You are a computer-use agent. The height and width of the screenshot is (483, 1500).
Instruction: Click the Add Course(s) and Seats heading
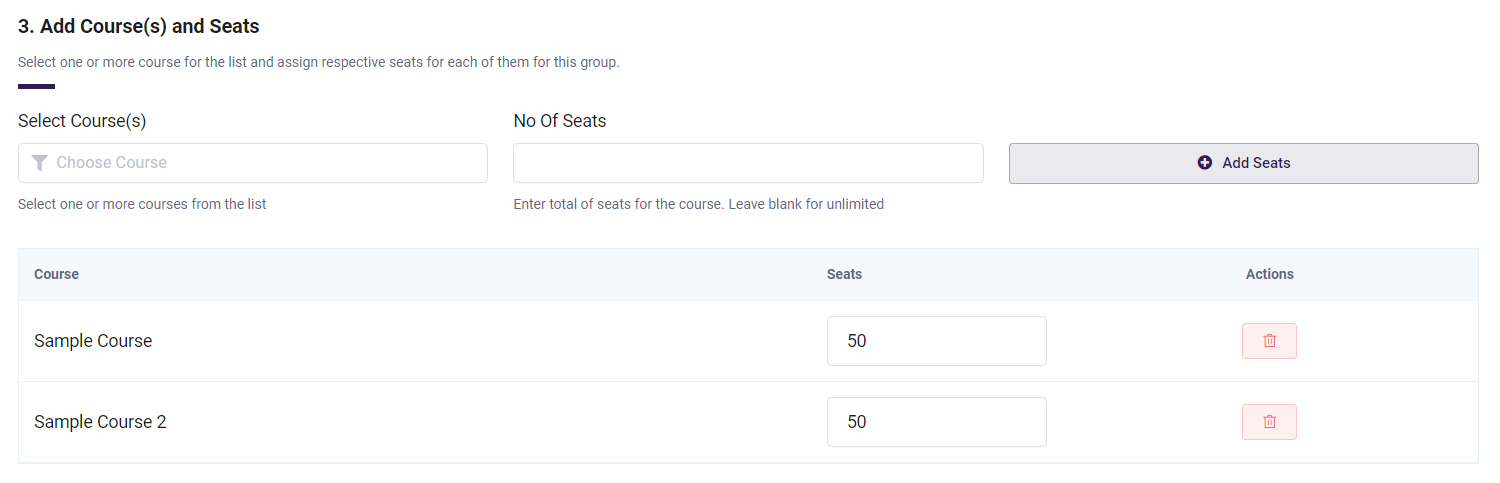click(139, 26)
